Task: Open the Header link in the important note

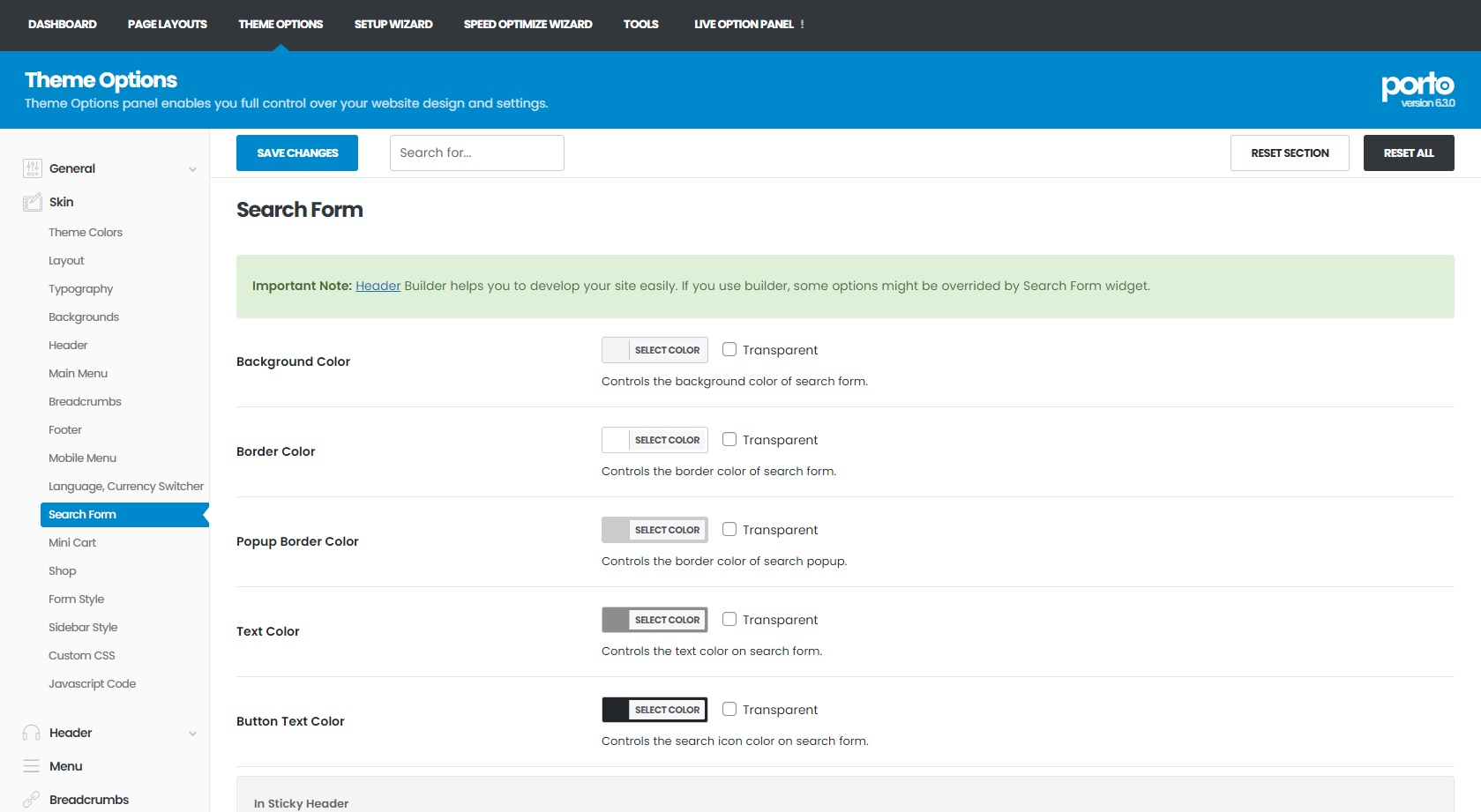Action: tap(378, 286)
